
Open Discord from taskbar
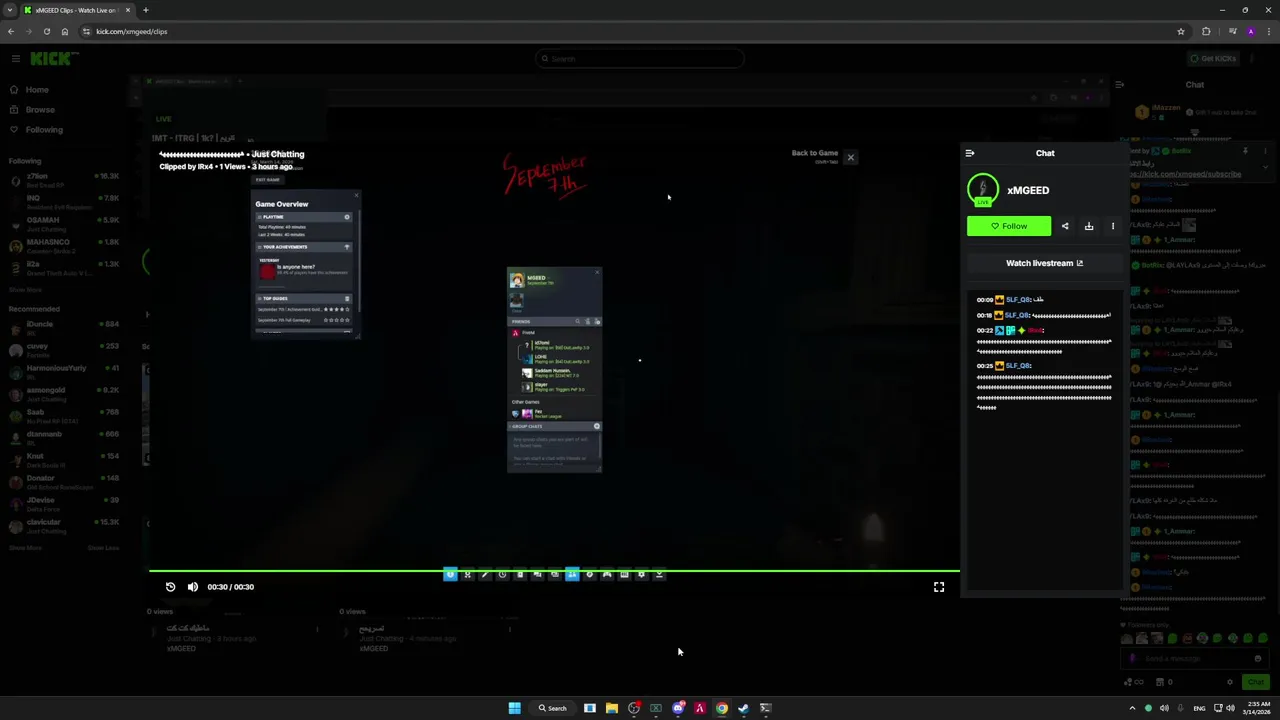click(x=678, y=708)
